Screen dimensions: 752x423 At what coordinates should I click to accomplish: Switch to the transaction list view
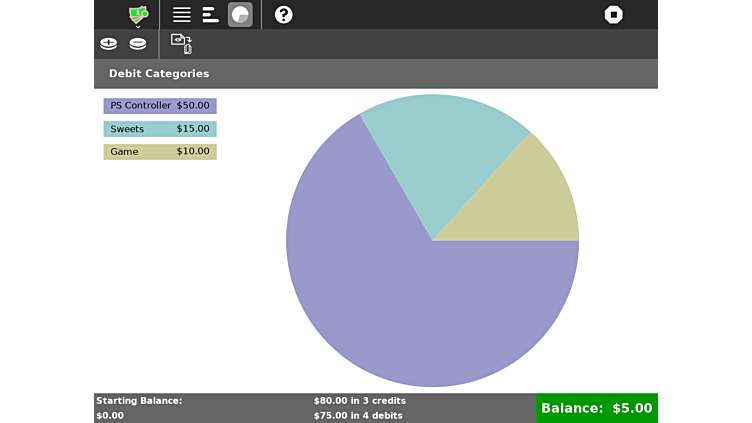(x=182, y=14)
